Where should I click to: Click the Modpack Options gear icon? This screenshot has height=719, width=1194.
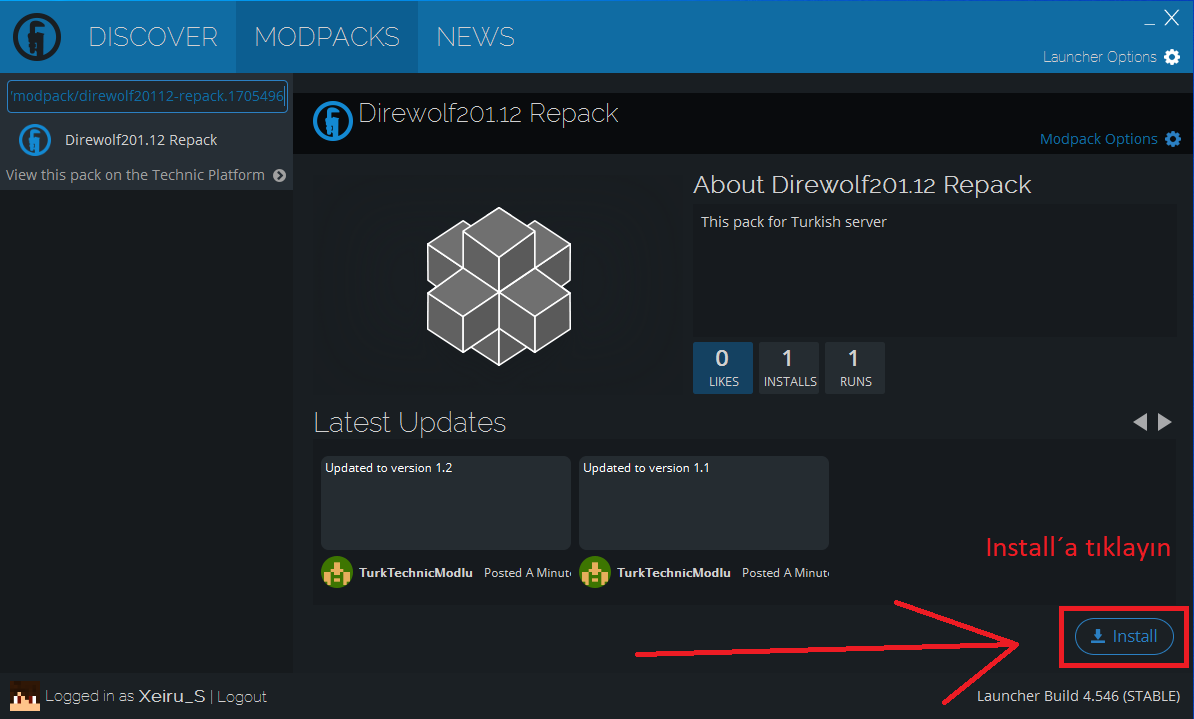(1173, 139)
